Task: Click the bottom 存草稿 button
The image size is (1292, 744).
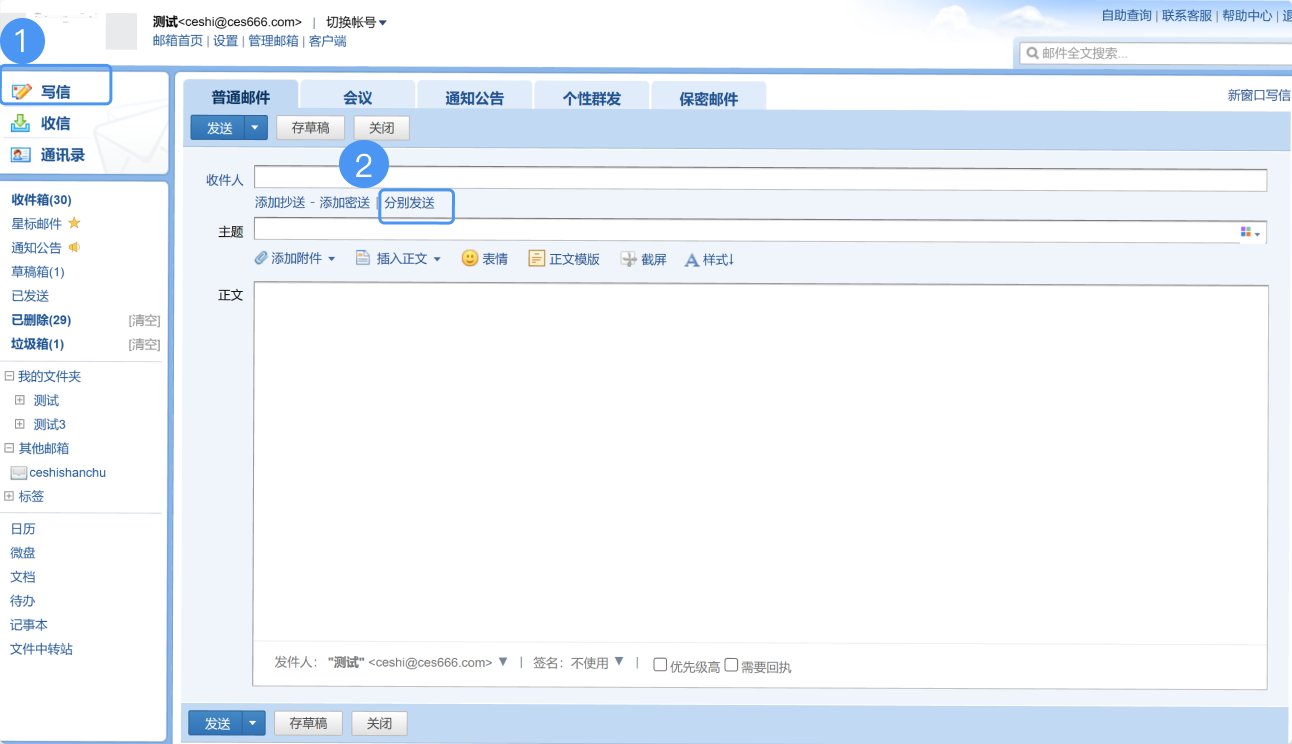Action: point(308,724)
